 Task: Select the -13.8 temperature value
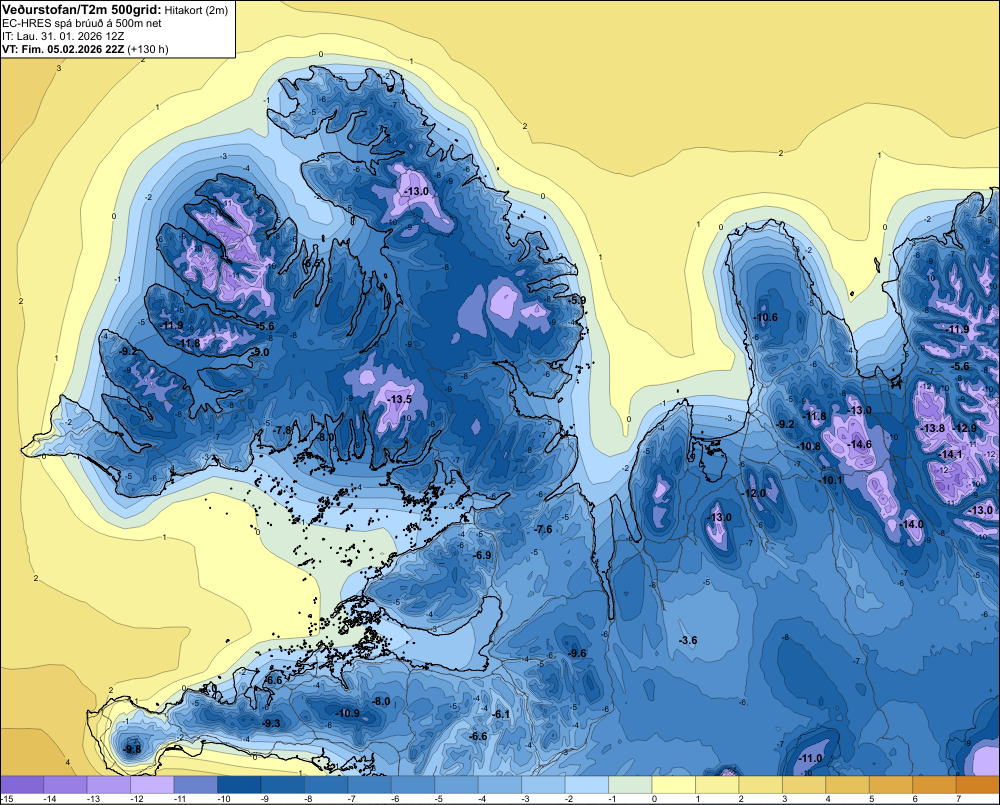point(934,428)
